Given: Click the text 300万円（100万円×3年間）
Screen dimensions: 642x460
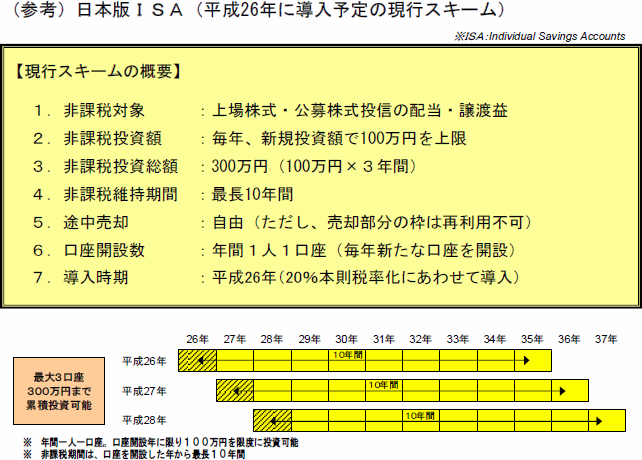Looking at the screenshot, I should point(314,166).
